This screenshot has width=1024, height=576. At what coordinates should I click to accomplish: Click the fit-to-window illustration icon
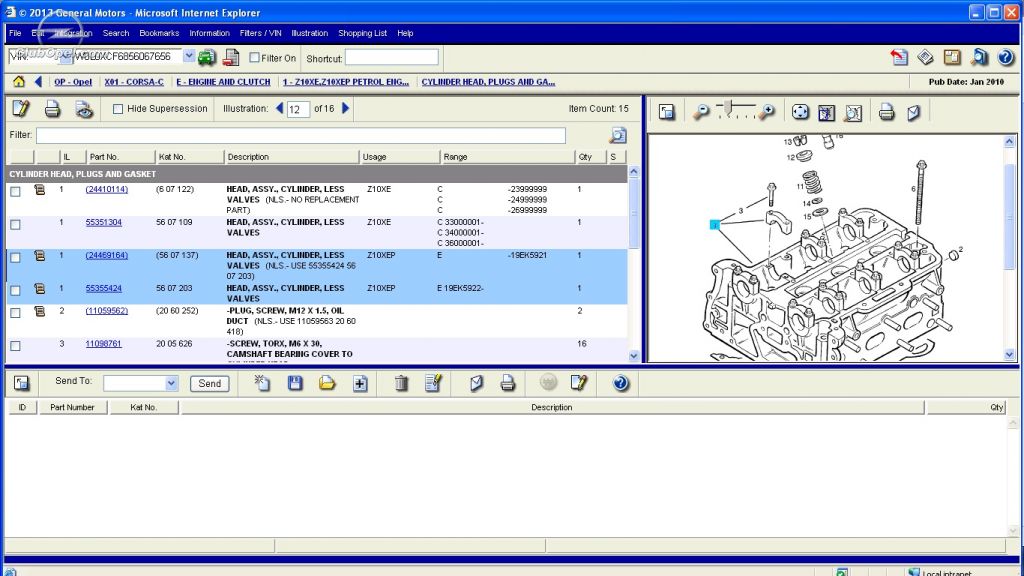(826, 112)
